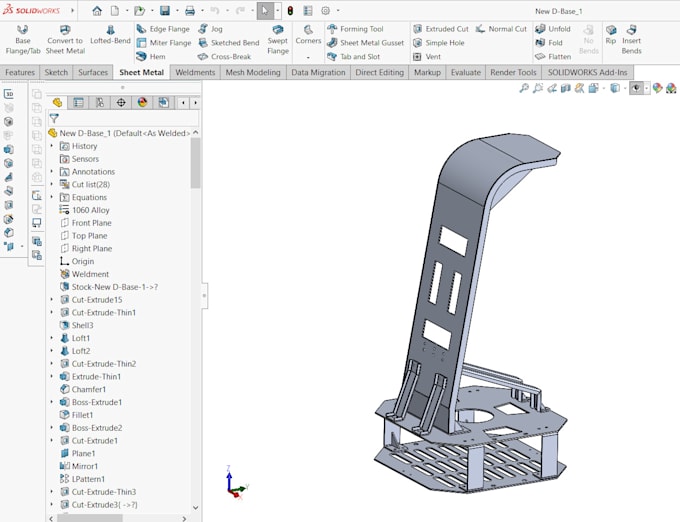Expand the Cut list(28) folder

click(x=52, y=184)
